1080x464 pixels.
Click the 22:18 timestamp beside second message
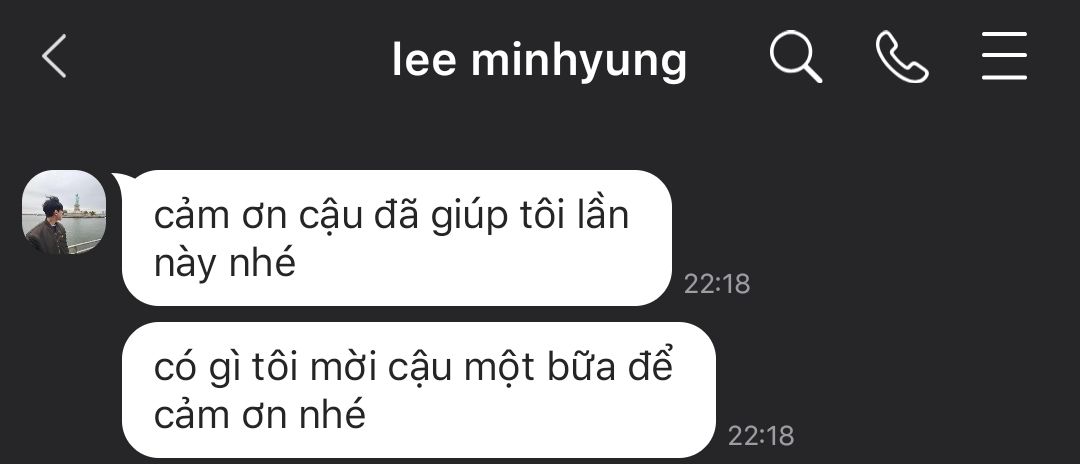(x=761, y=436)
